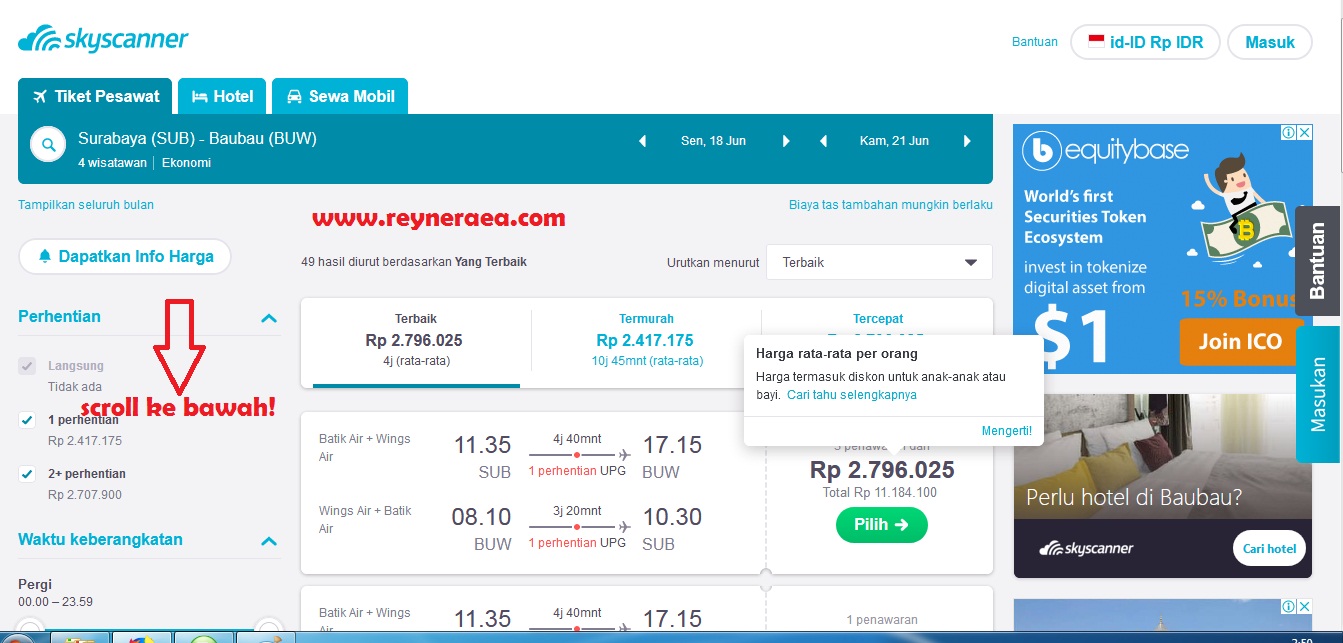1343x643 pixels.
Task: Go to previous departure date arrow before Sen, 18 Jun
Action: pos(643,141)
